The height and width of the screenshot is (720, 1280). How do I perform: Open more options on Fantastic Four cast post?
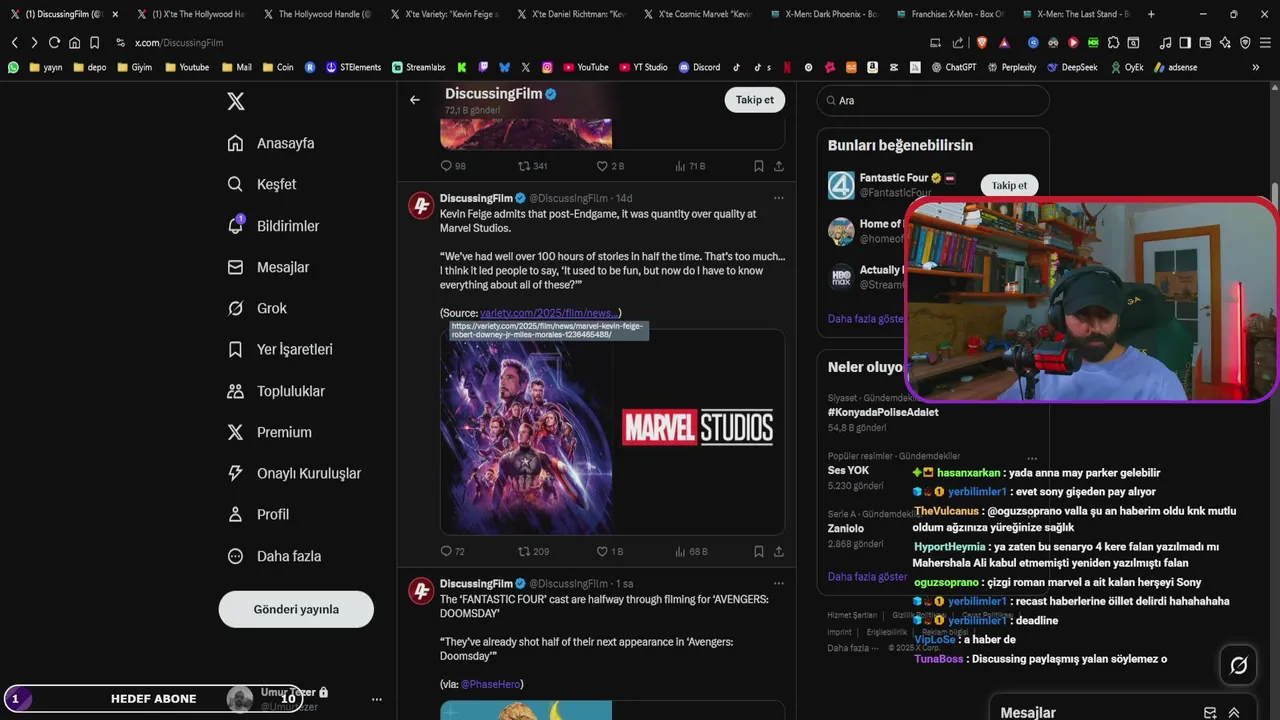coord(778,583)
